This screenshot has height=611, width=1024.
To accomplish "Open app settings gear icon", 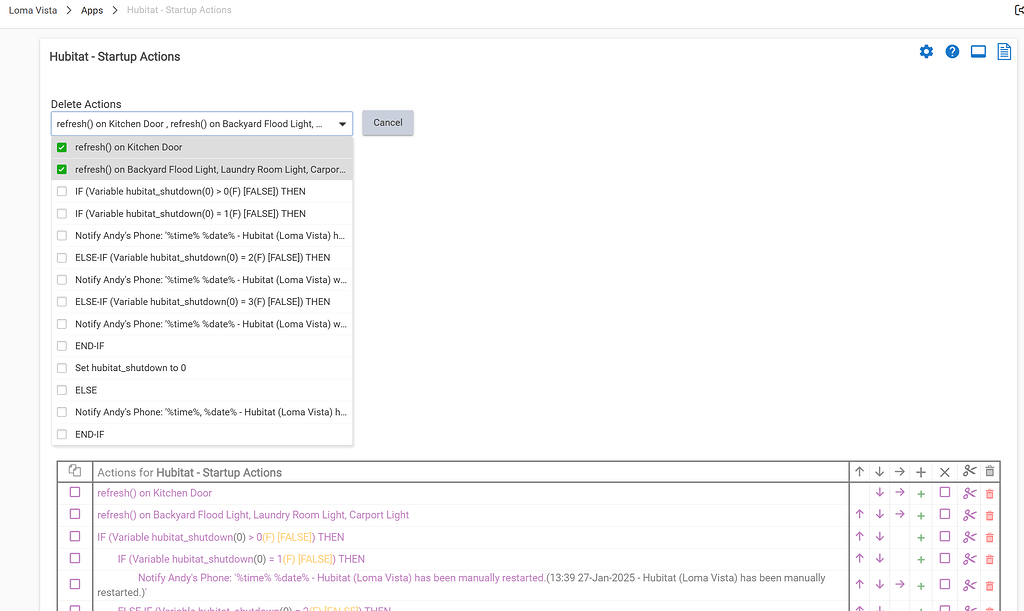I will tap(926, 52).
